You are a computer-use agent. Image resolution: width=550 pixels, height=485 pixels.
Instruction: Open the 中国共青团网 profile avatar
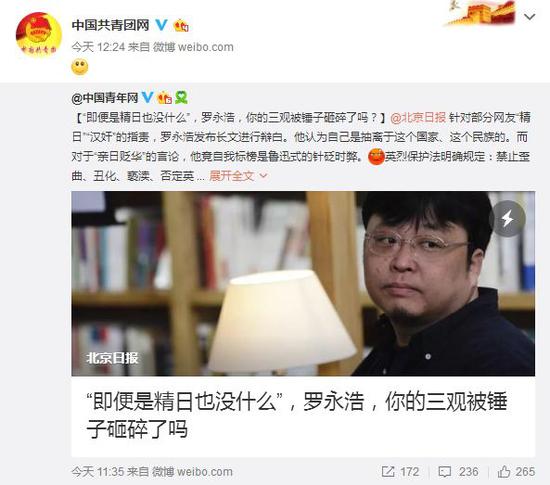point(39,35)
